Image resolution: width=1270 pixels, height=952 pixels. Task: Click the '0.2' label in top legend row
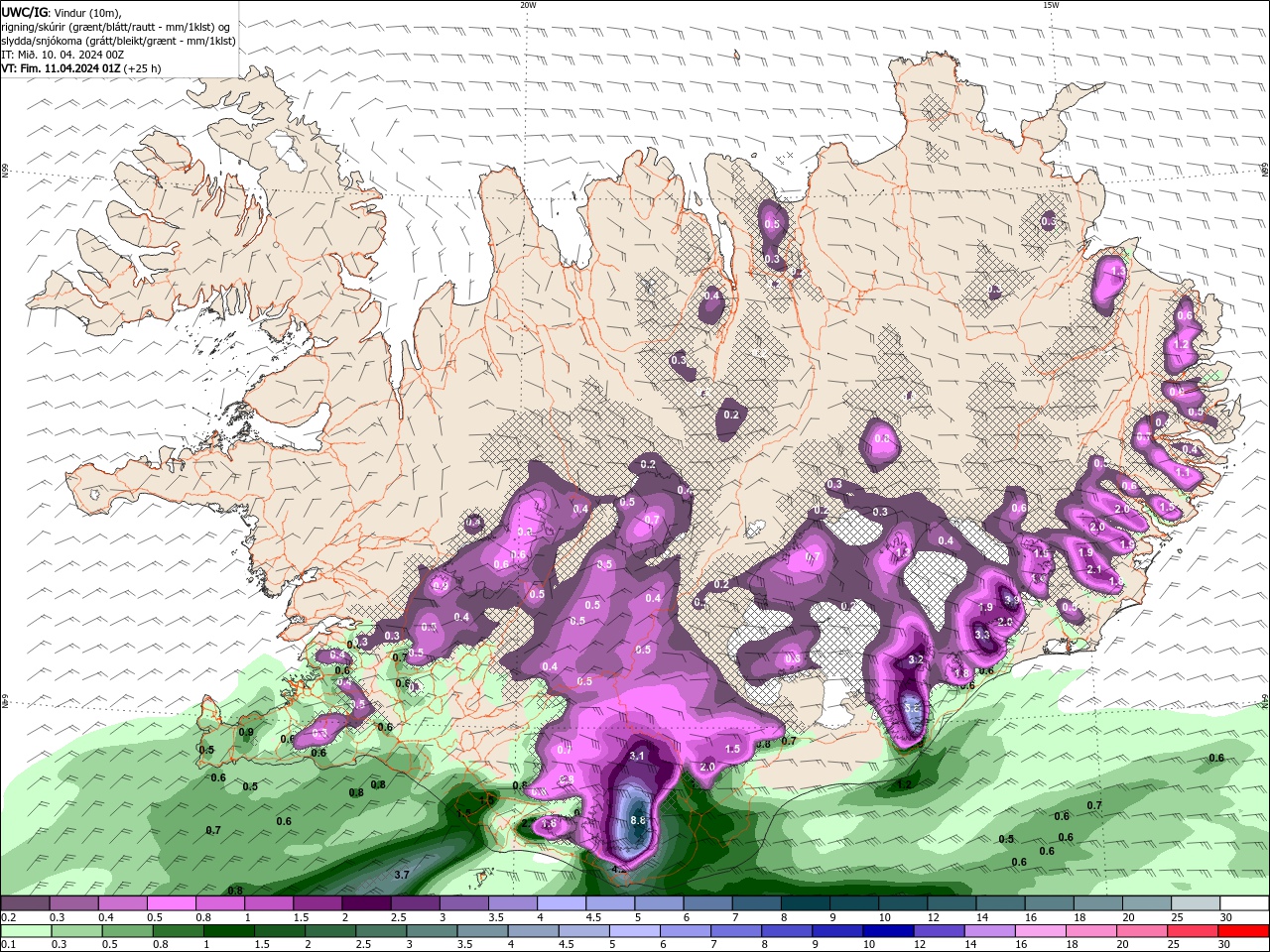8,917
